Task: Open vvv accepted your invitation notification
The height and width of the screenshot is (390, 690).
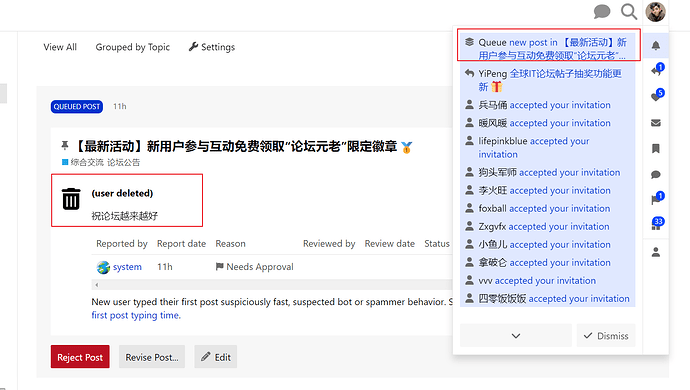Action: (x=548, y=281)
